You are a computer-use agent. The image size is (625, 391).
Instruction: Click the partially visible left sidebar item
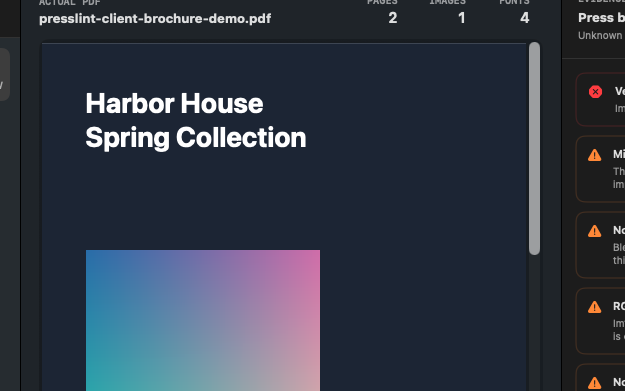tap(4, 75)
